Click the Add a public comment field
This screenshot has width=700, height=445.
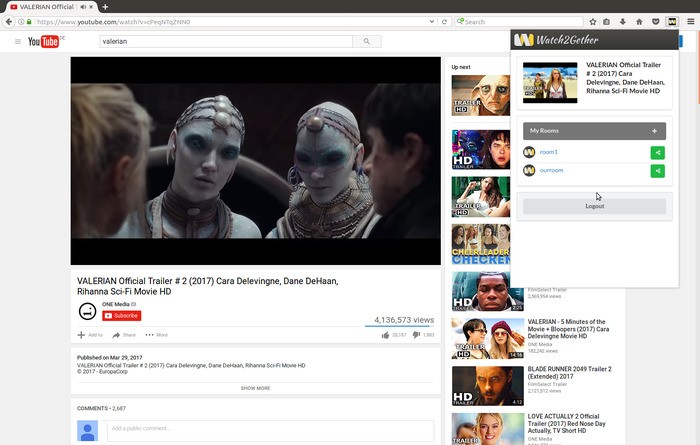271,431
